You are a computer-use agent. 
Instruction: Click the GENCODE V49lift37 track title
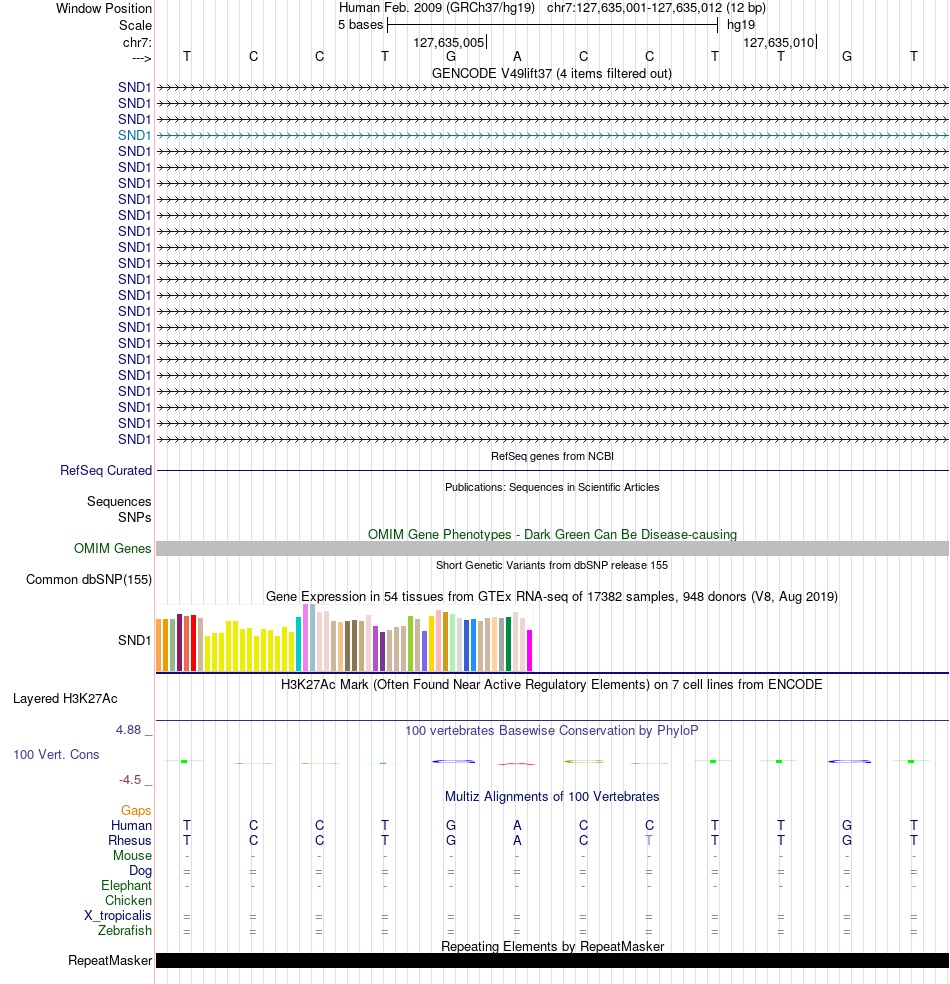(x=552, y=73)
